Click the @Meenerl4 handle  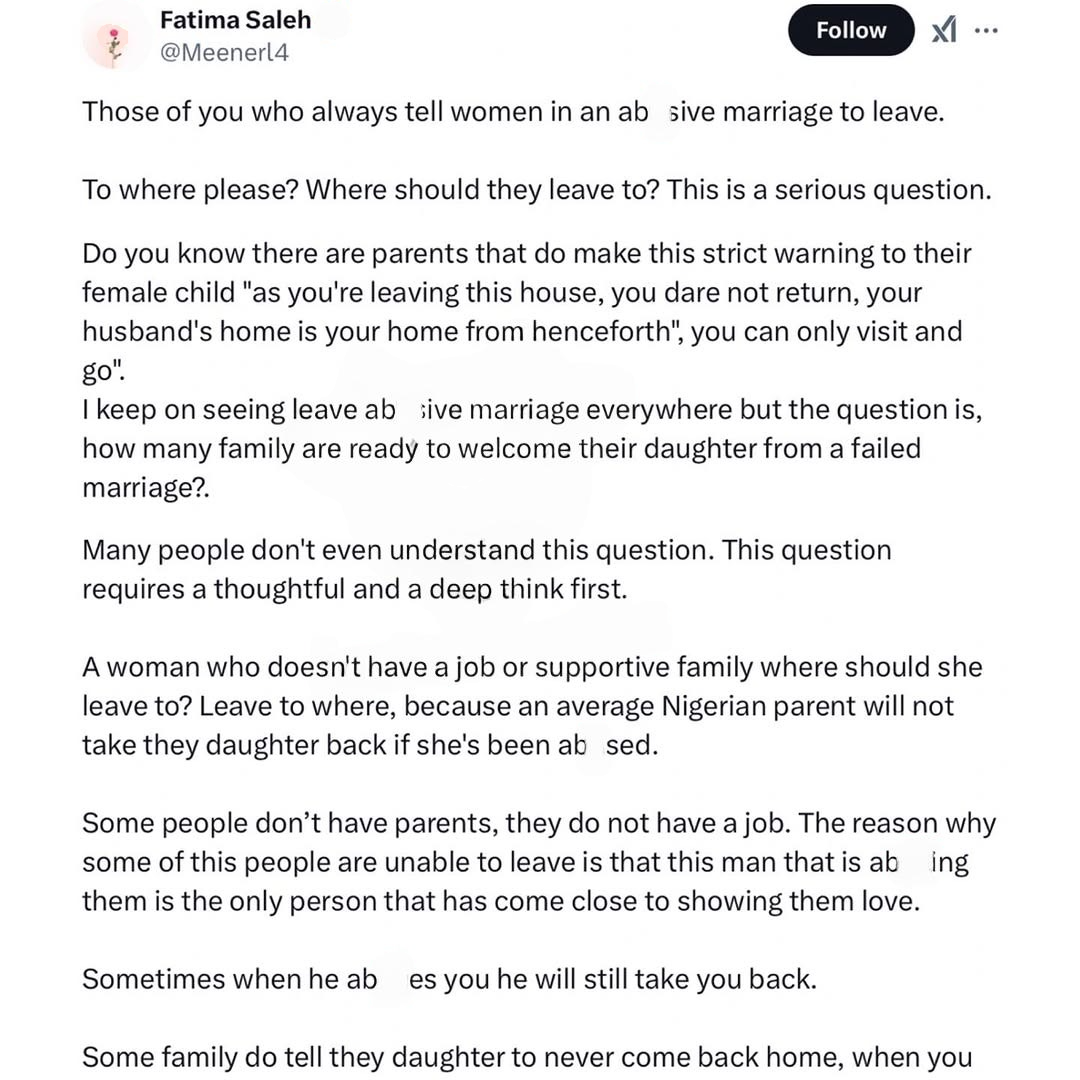point(224,53)
